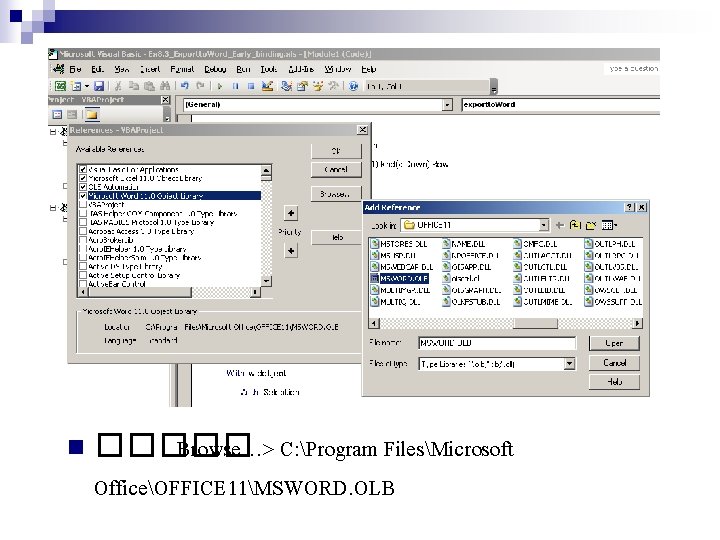Screen dimensions: 720x540
Task: Click the Find binoculars toolbar icon
Action: tap(165, 86)
